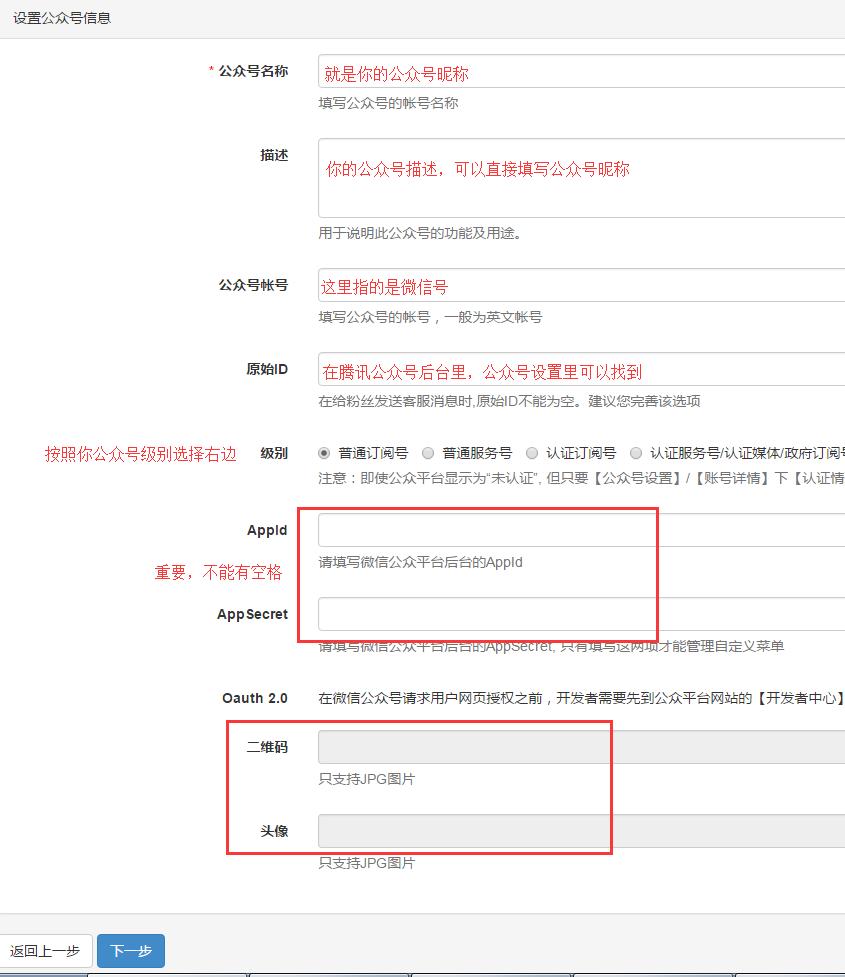Click the 下一步 button to continue
Screen dimensions: 845x977
tap(130, 951)
